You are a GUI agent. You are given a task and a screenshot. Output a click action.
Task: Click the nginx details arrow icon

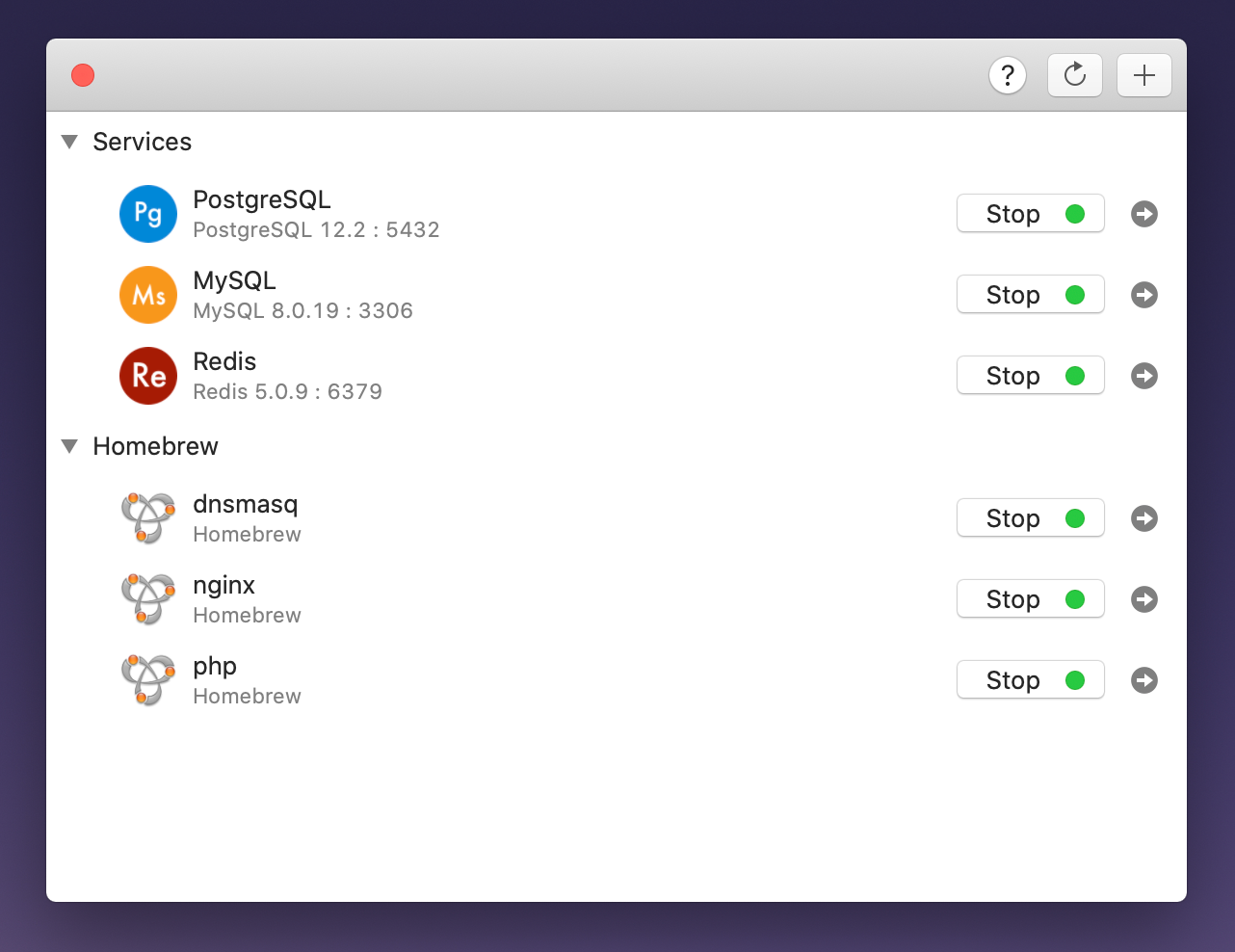(x=1144, y=599)
